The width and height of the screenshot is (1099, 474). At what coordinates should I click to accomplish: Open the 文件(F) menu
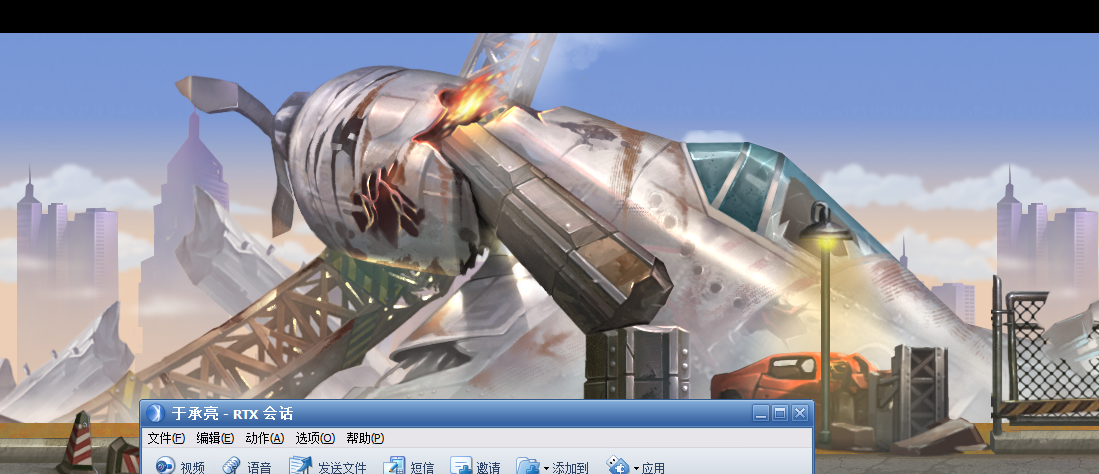click(166, 438)
